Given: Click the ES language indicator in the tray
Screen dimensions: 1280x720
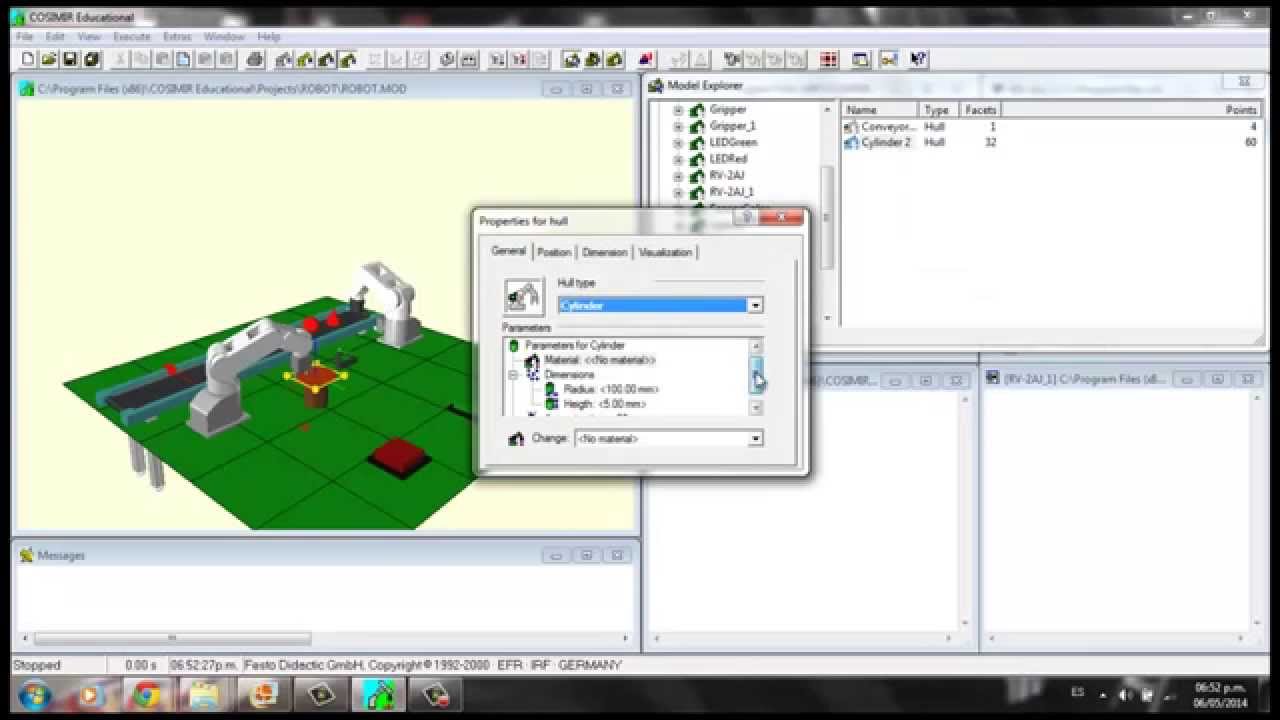Looking at the screenshot, I should point(1077,693).
